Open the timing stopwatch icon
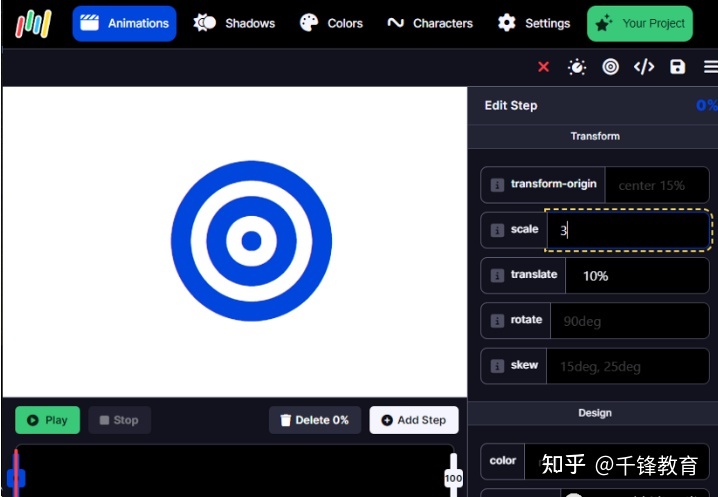 point(577,67)
